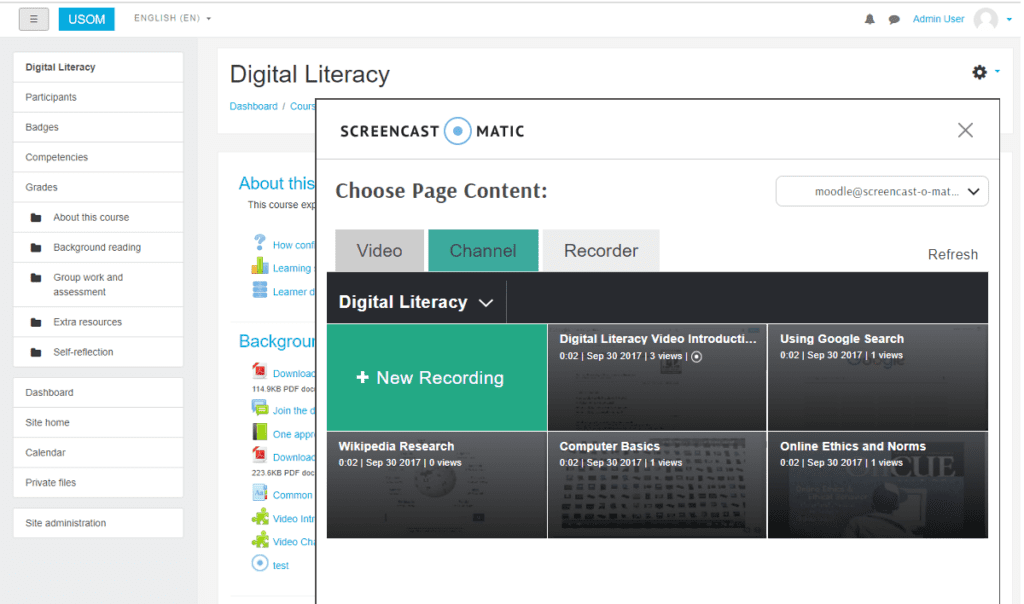The width and height of the screenshot is (1024, 604).
Task: Open Private files in sidebar
Action: 98,483
